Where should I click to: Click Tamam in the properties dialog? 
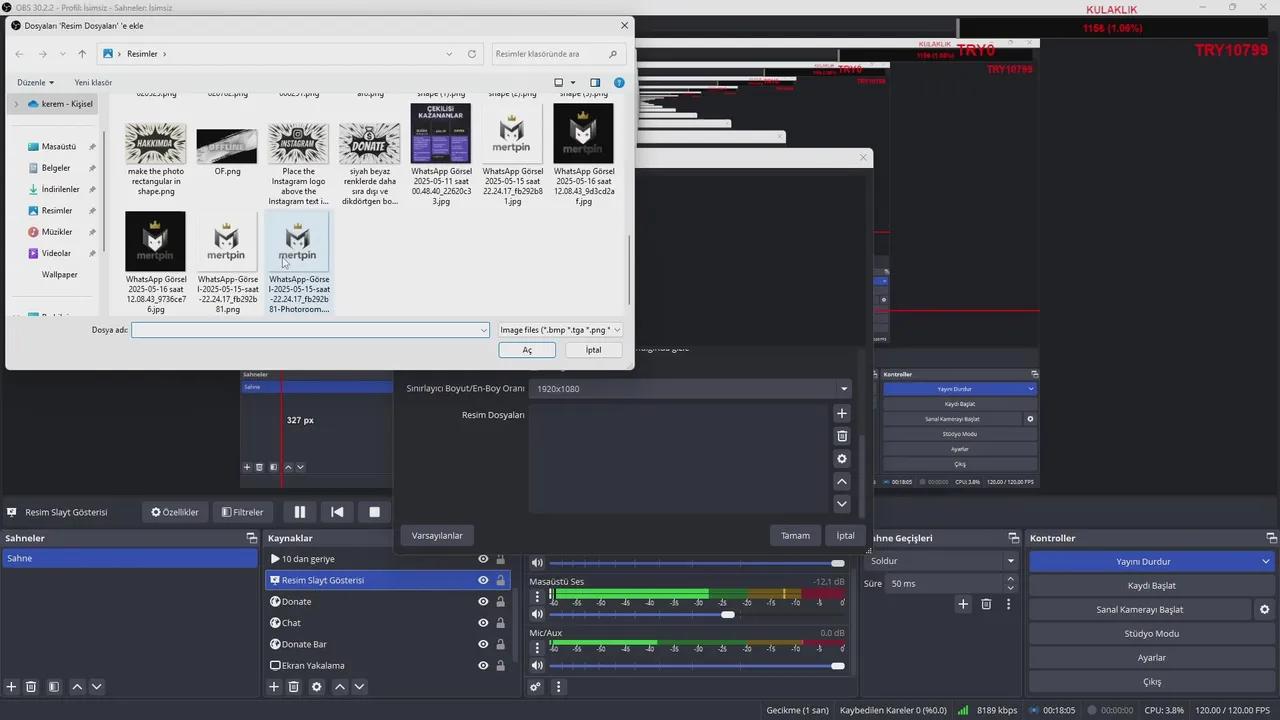[x=795, y=535]
